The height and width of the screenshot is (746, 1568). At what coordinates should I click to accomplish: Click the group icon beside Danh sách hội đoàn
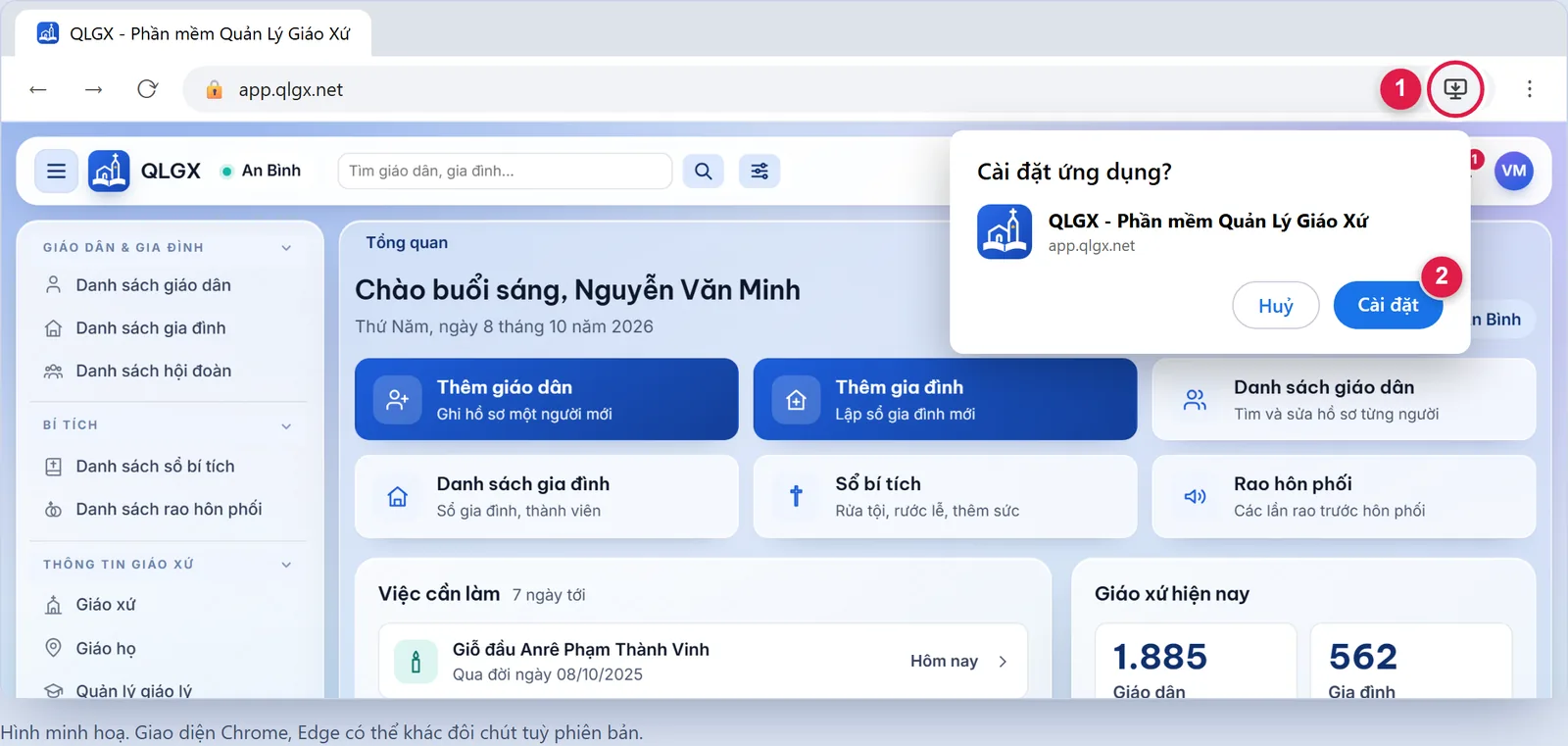pos(54,372)
